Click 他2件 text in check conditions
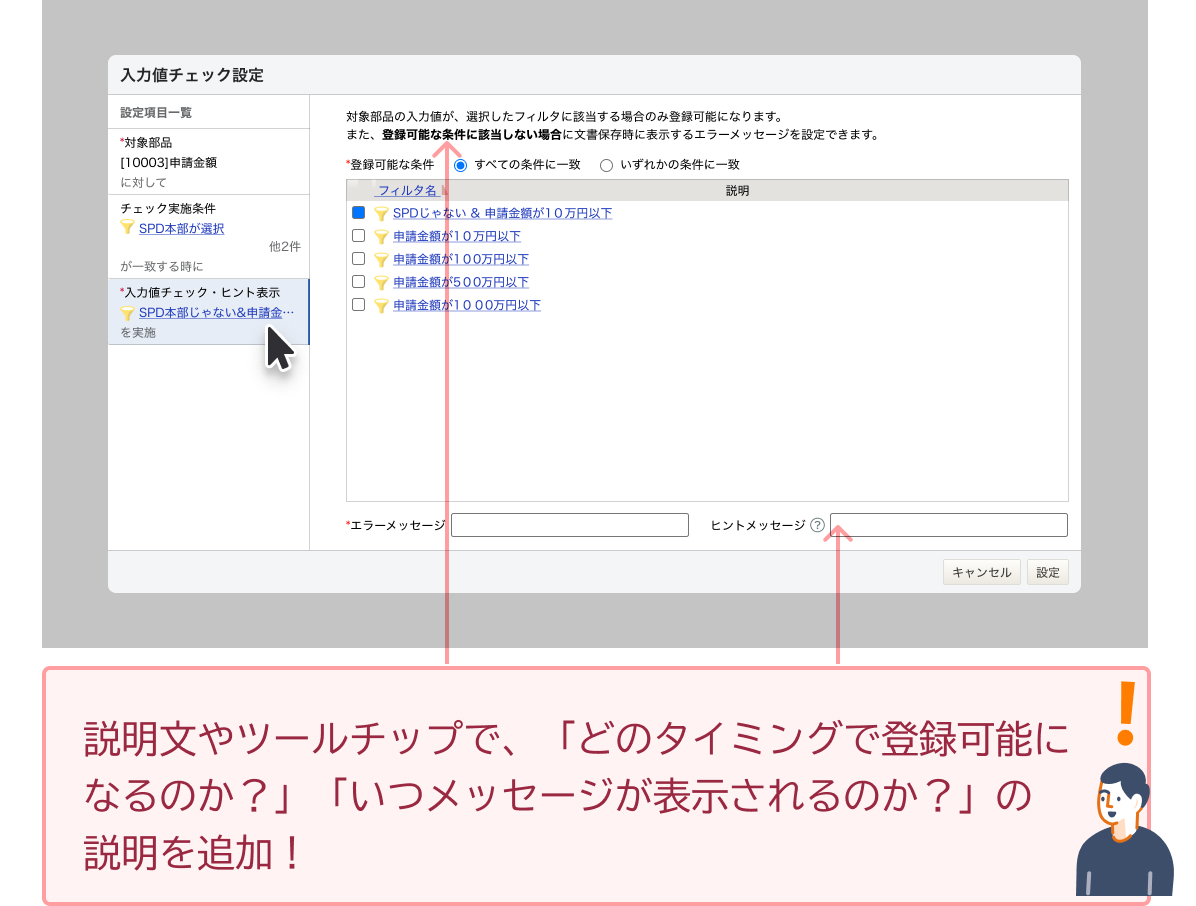 tap(285, 246)
